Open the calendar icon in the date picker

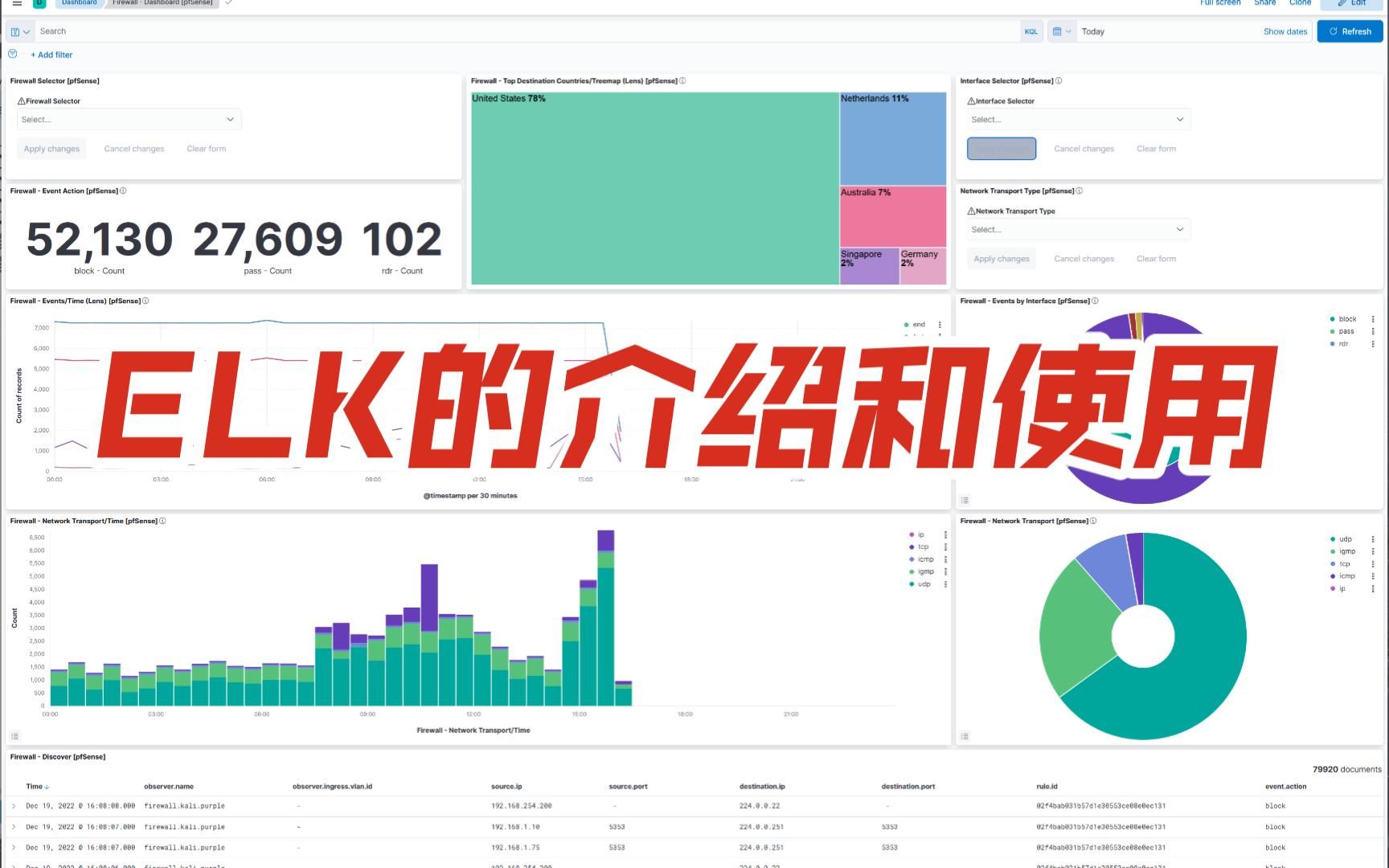pyautogui.click(x=1057, y=31)
